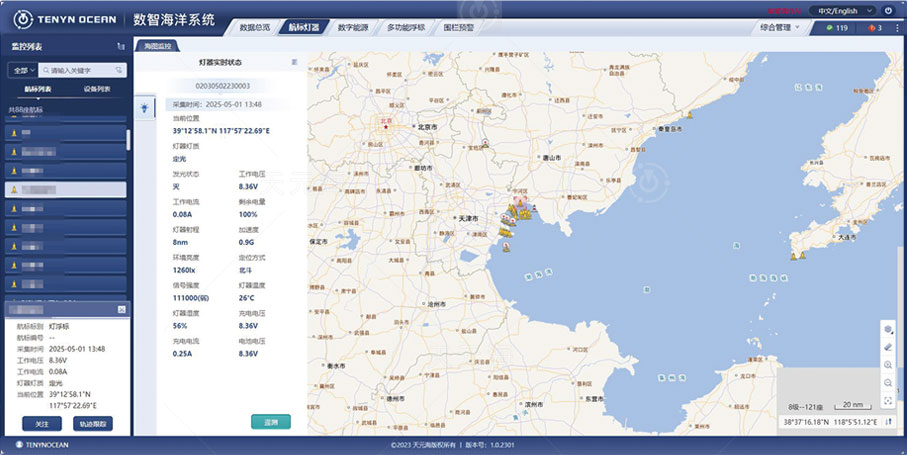Image resolution: width=907 pixels, height=455 pixels.
Task: Switch to the 数据总览 tab
Action: pyautogui.click(x=255, y=28)
